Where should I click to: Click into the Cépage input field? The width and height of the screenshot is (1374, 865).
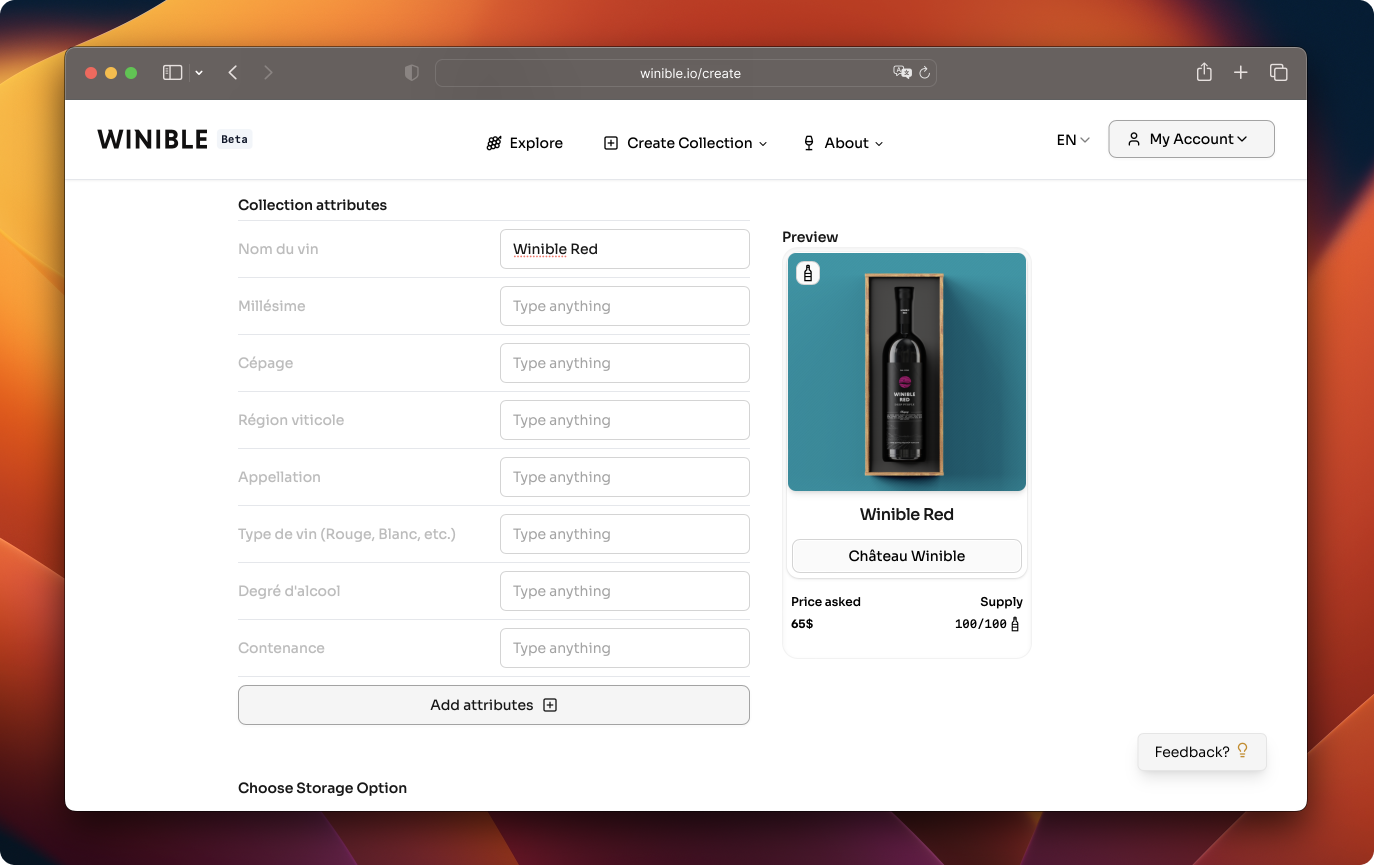pos(625,363)
